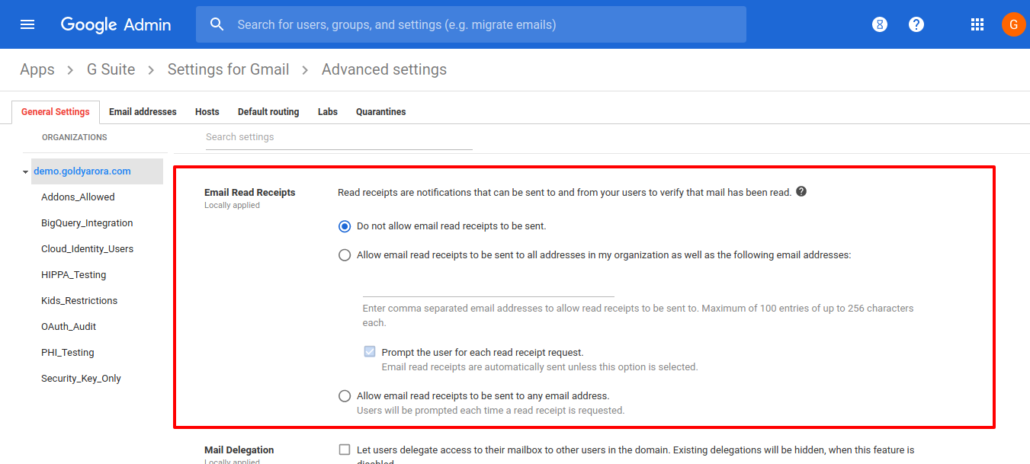1030x464 pixels.
Task: Click the Google Admin logo
Action: click(x=116, y=25)
